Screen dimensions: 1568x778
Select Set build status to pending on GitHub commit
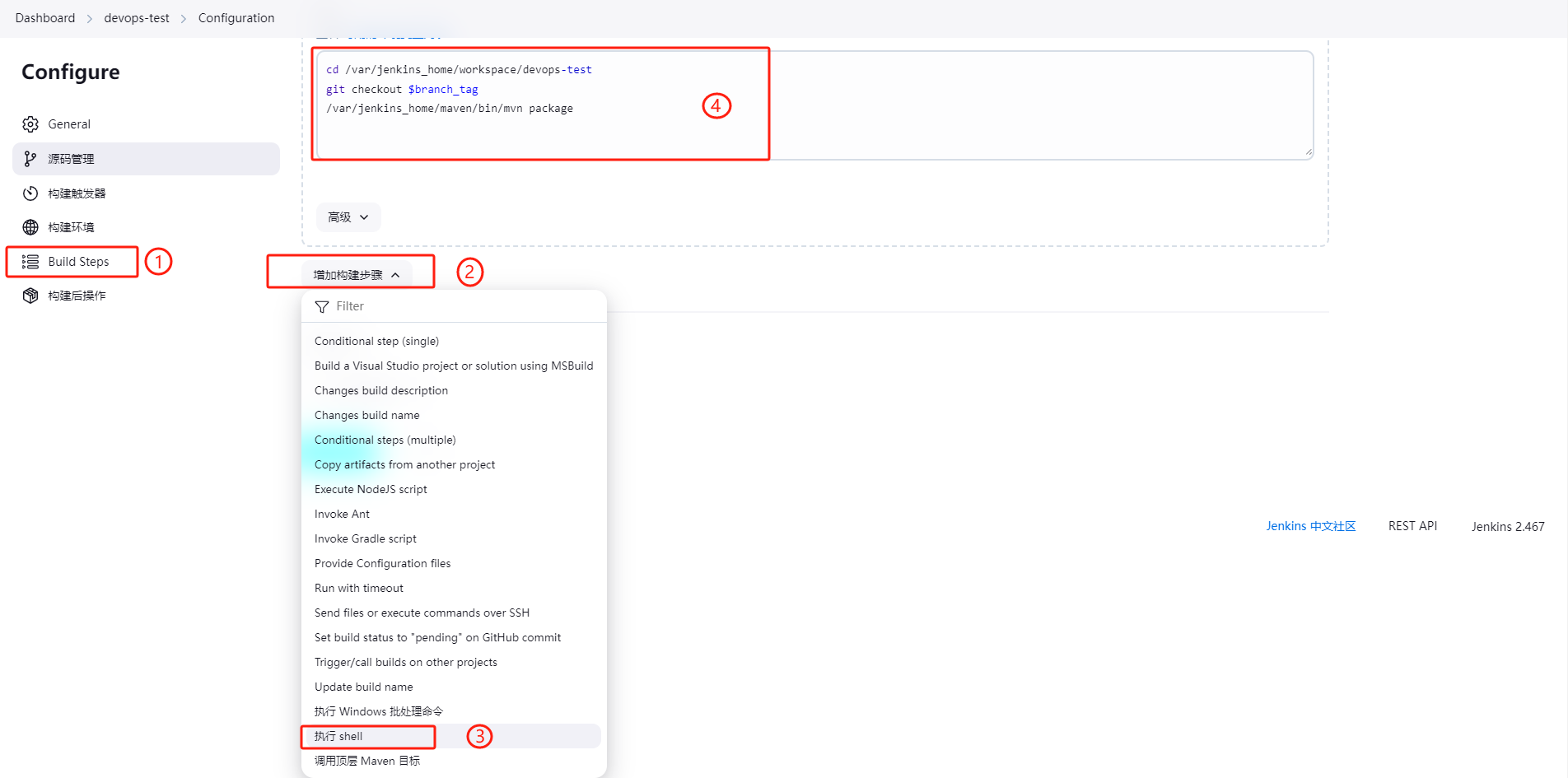pyautogui.click(x=454, y=637)
